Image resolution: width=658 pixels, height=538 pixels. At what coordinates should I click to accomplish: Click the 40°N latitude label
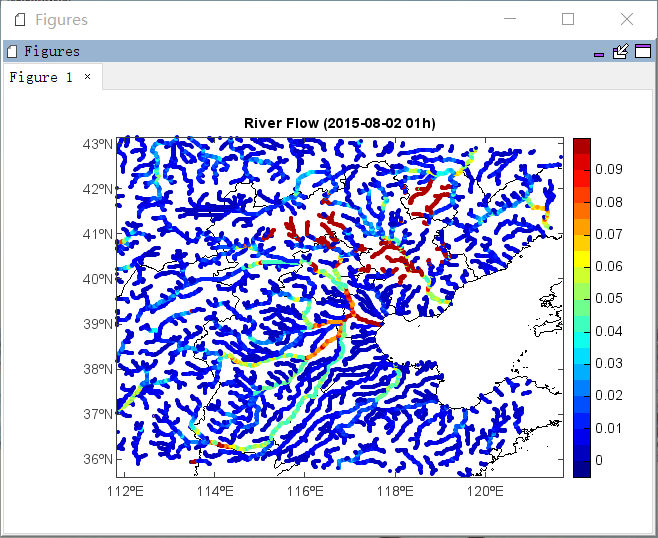(x=98, y=279)
